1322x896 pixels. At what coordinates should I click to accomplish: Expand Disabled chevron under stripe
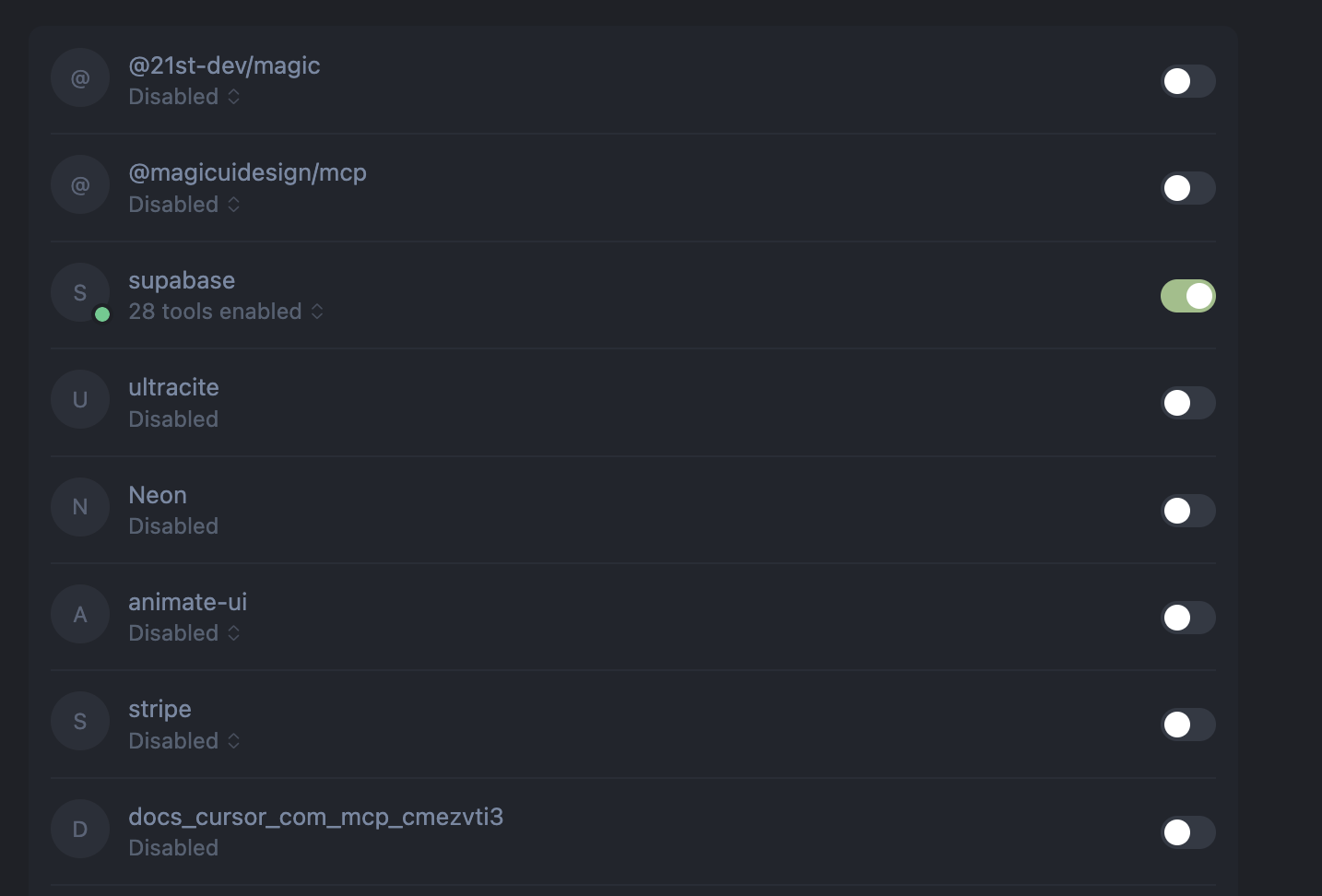[234, 741]
